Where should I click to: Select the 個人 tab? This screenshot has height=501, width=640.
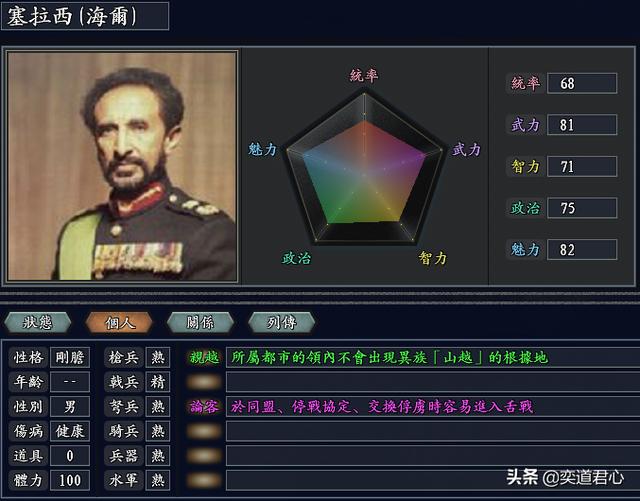coord(119,323)
